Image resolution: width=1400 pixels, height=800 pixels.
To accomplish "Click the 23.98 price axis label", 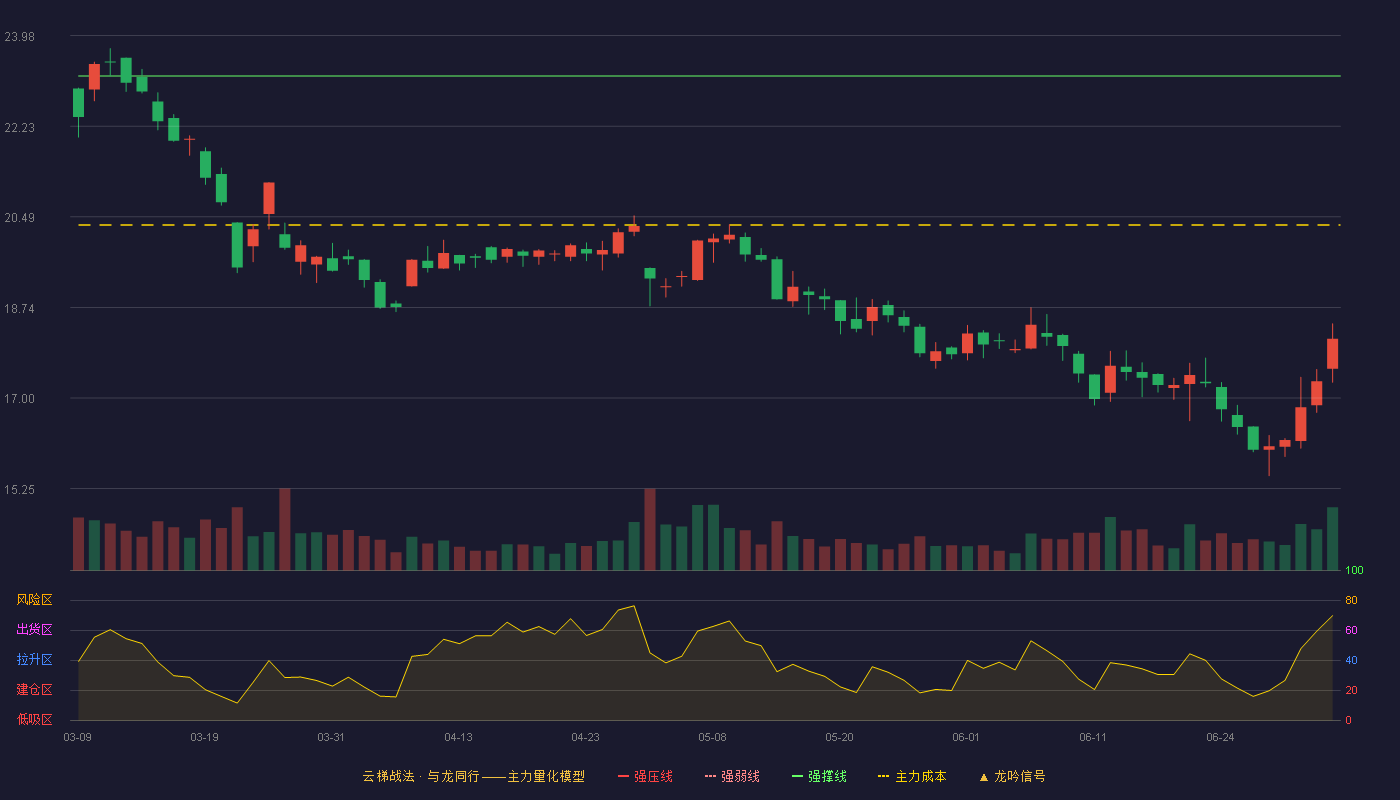I will coord(19,37).
